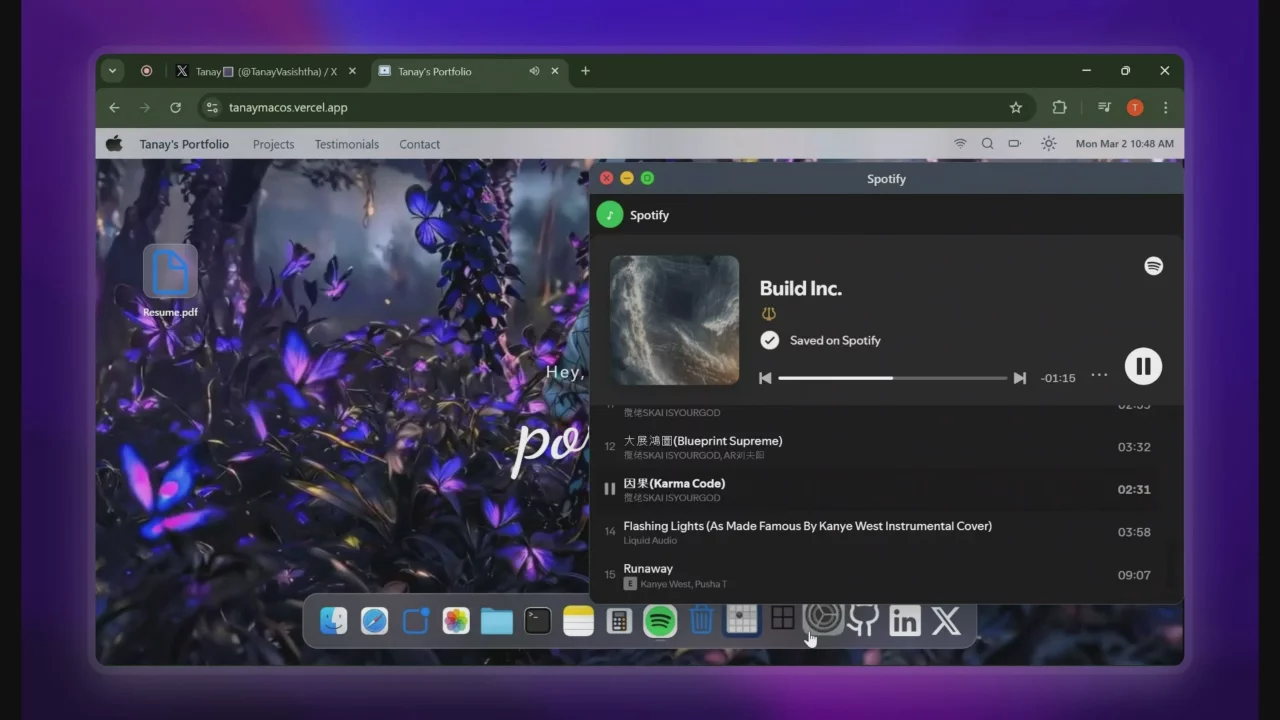
Task: Launch Safari compass icon in dock
Action: point(374,621)
